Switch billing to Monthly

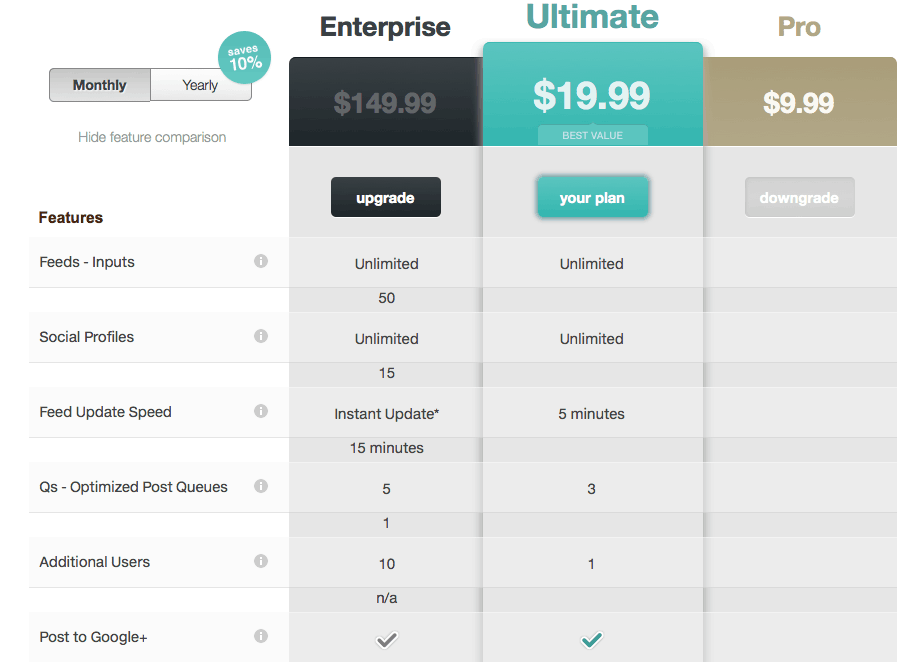point(100,85)
